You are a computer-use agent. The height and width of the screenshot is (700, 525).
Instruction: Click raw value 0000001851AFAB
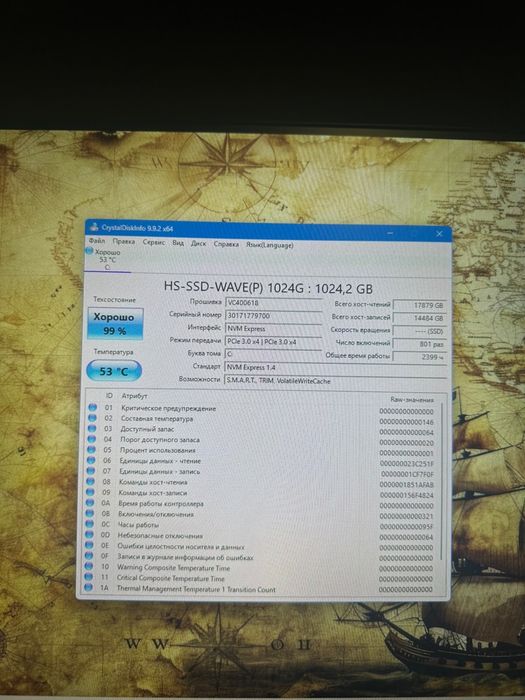point(407,485)
